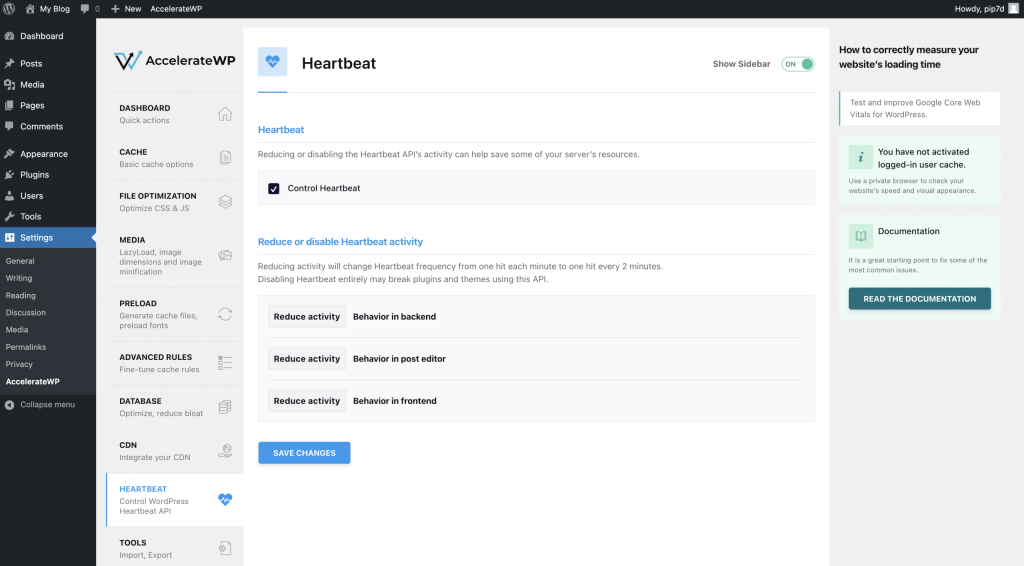Open Settings menu in WordPress sidebar
This screenshot has height=566, width=1024.
coord(48,238)
